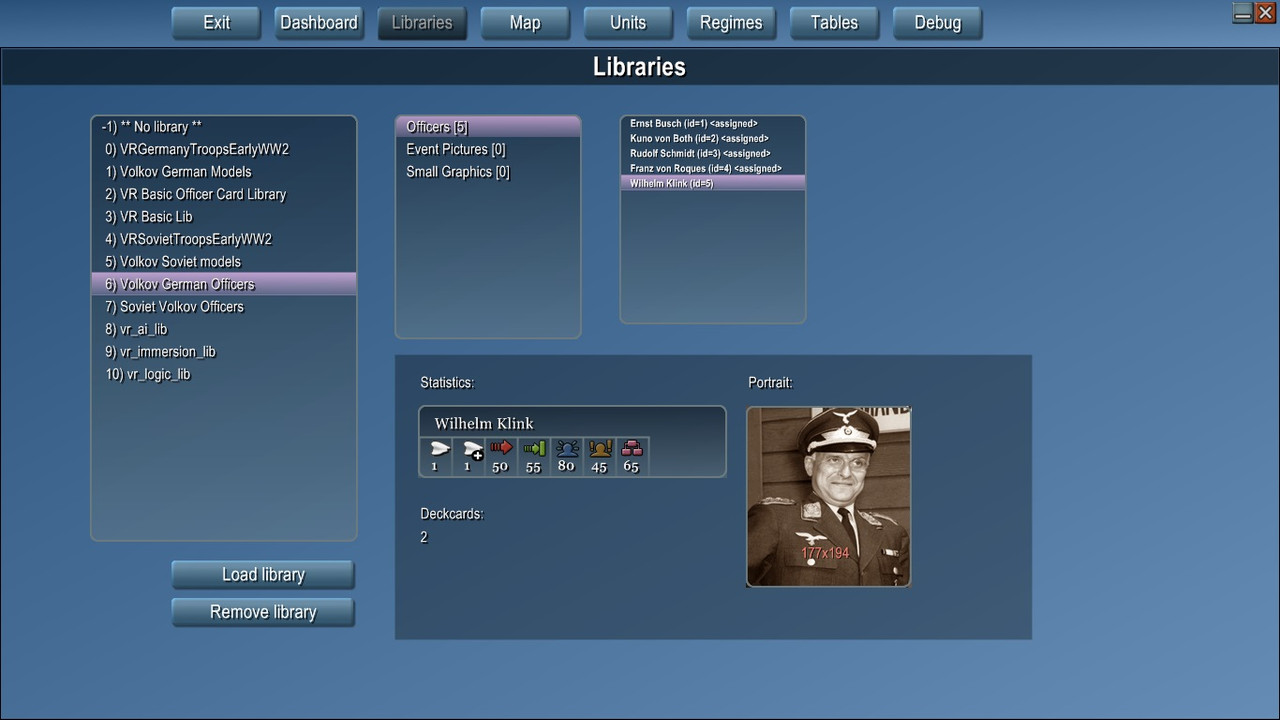Select the '** No library **' entry
The height and width of the screenshot is (720, 1280).
[x=224, y=127]
